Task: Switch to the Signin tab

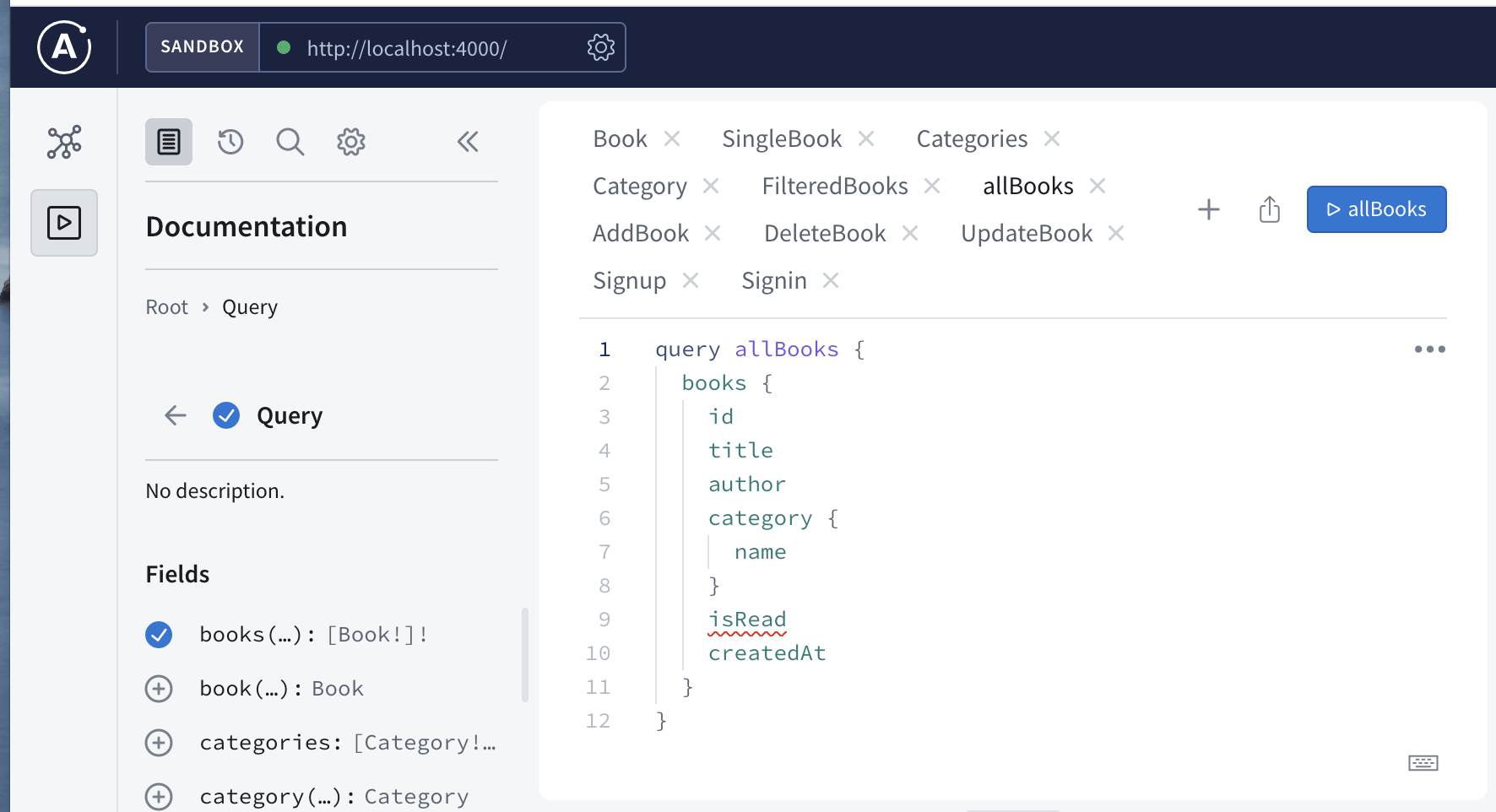Action: click(774, 280)
